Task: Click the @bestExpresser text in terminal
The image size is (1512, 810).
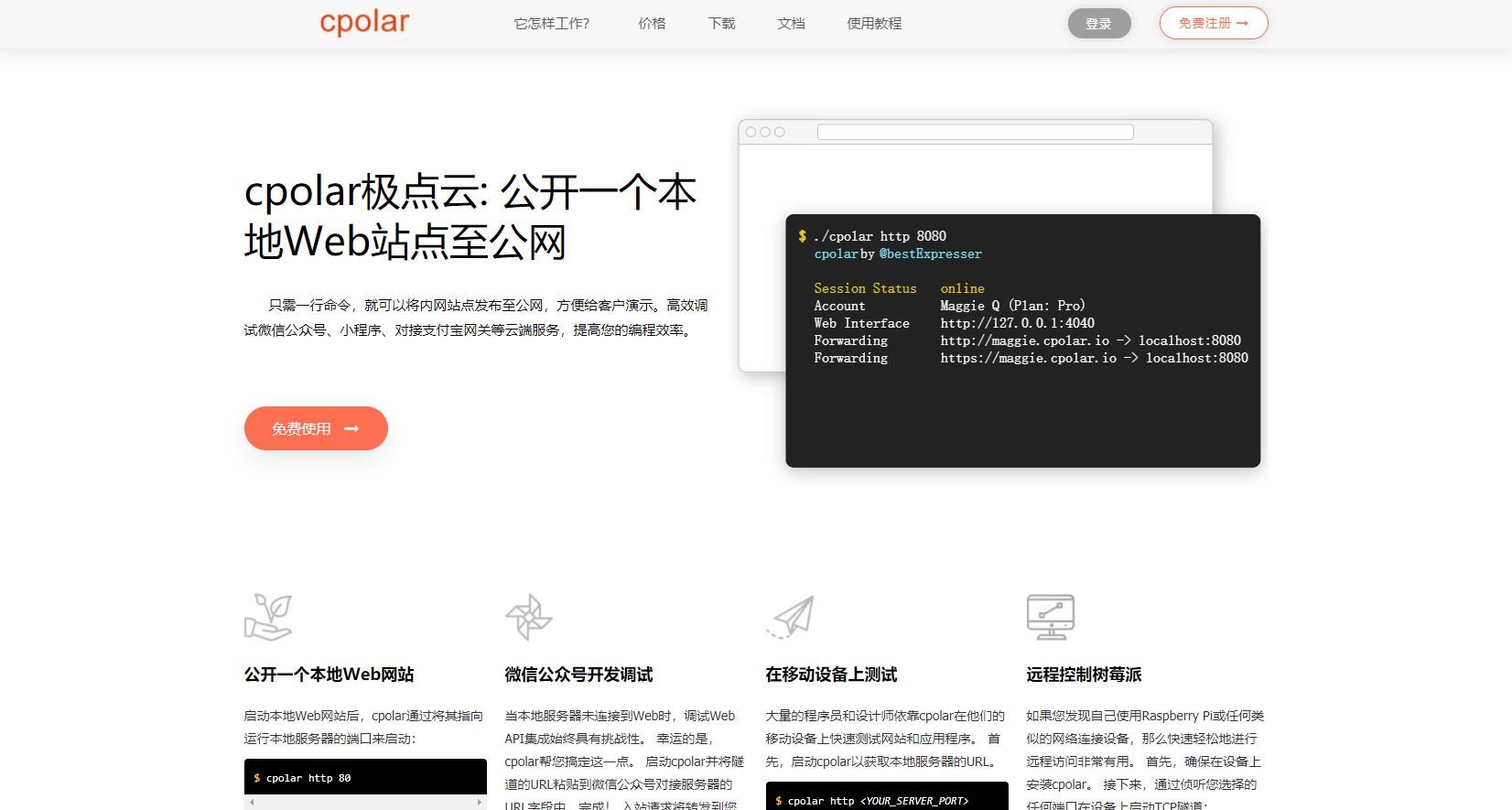Action: click(930, 254)
